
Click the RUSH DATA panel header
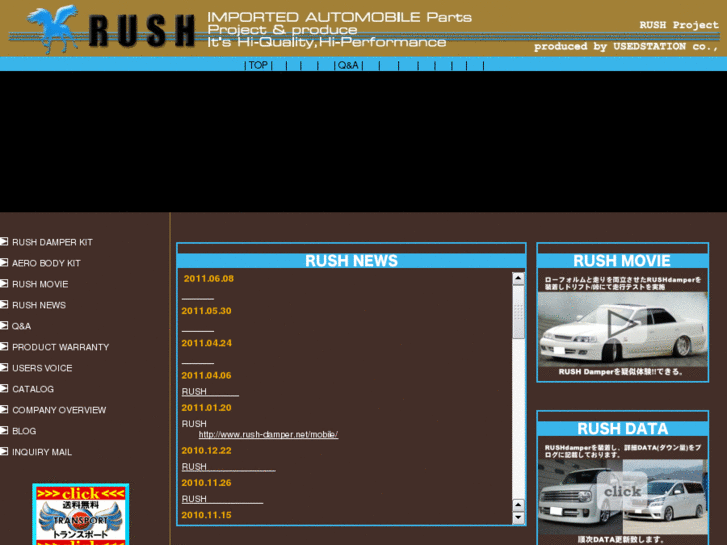tap(622, 429)
